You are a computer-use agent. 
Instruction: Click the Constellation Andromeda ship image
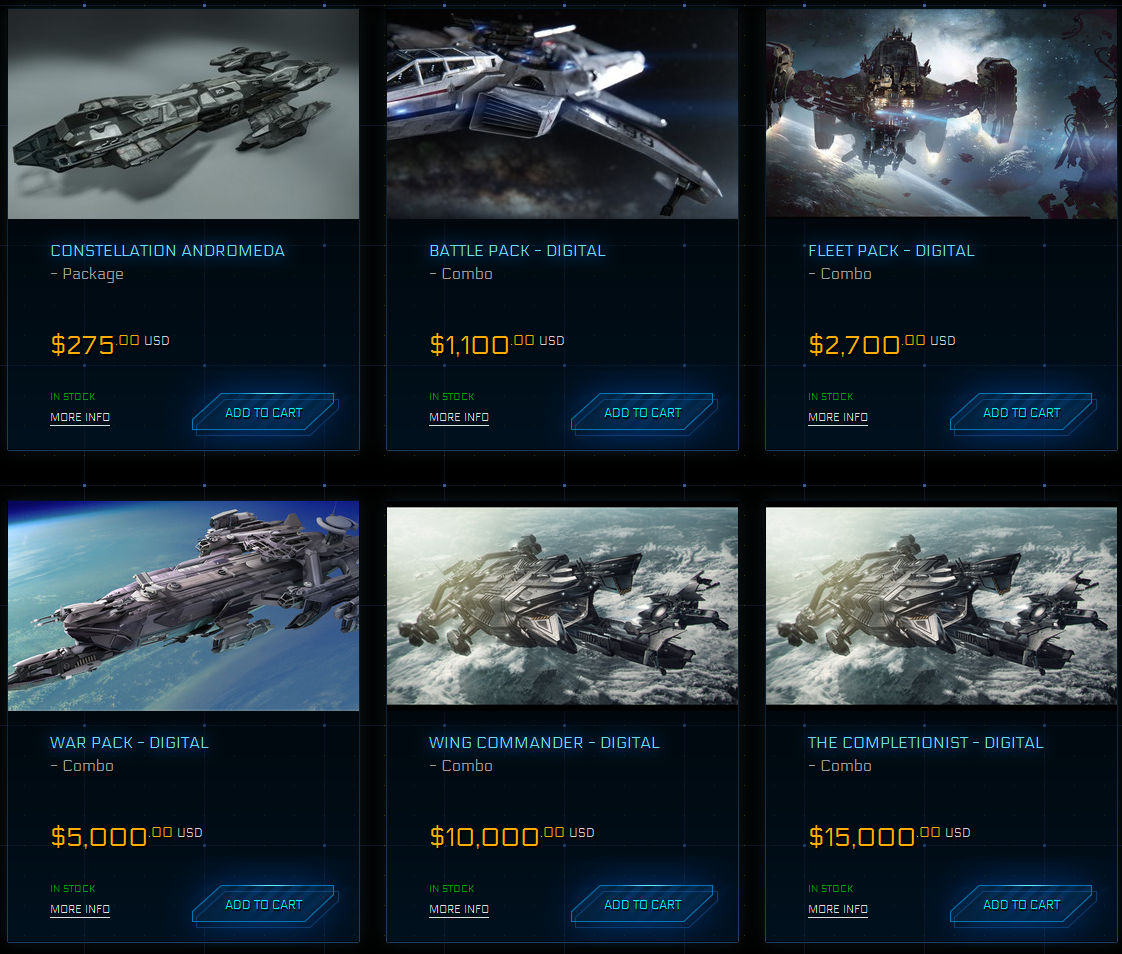[x=183, y=114]
